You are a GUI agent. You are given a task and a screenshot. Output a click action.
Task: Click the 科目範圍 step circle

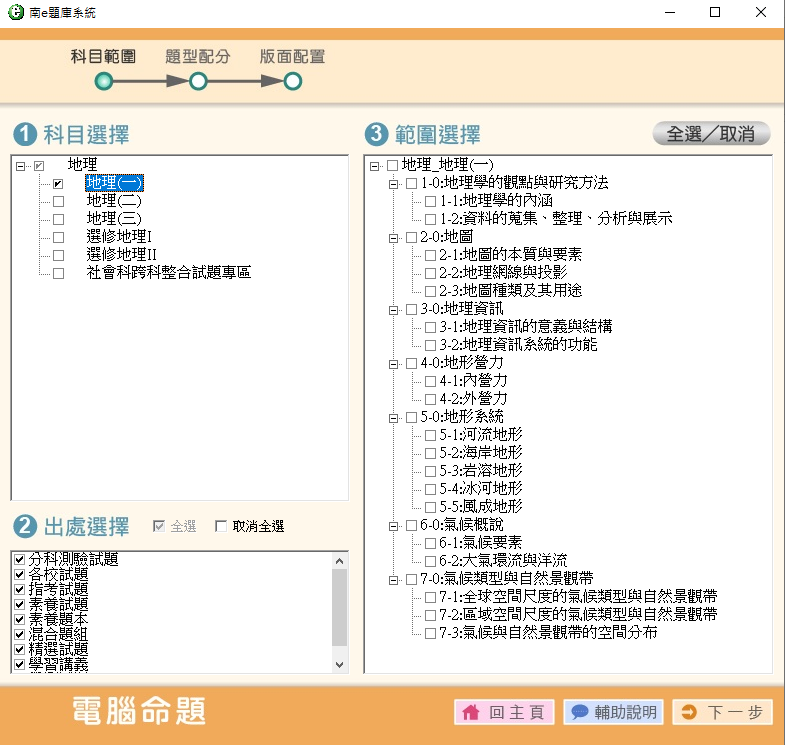coord(104,81)
